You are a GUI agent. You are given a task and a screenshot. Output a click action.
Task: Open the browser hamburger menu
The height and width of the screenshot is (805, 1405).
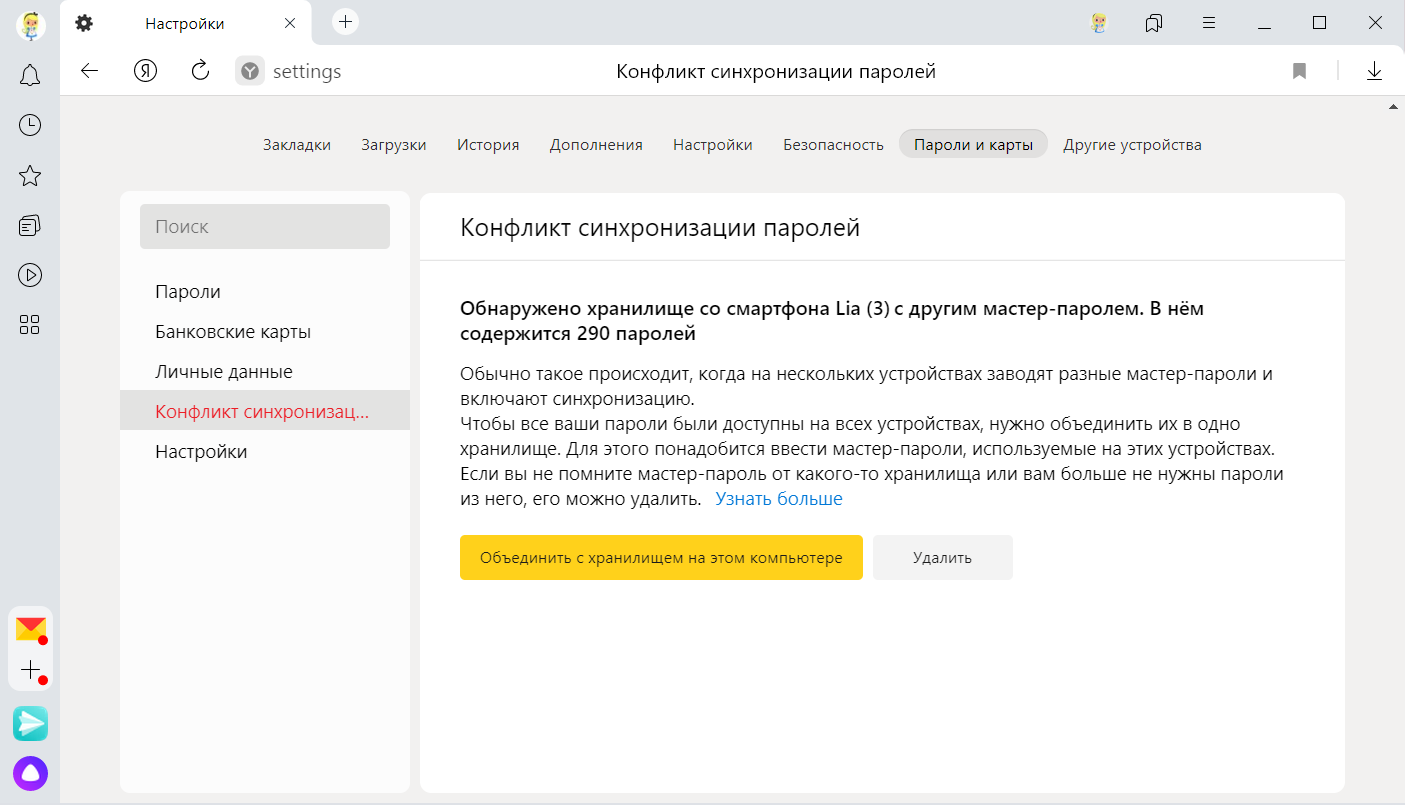(x=1209, y=23)
